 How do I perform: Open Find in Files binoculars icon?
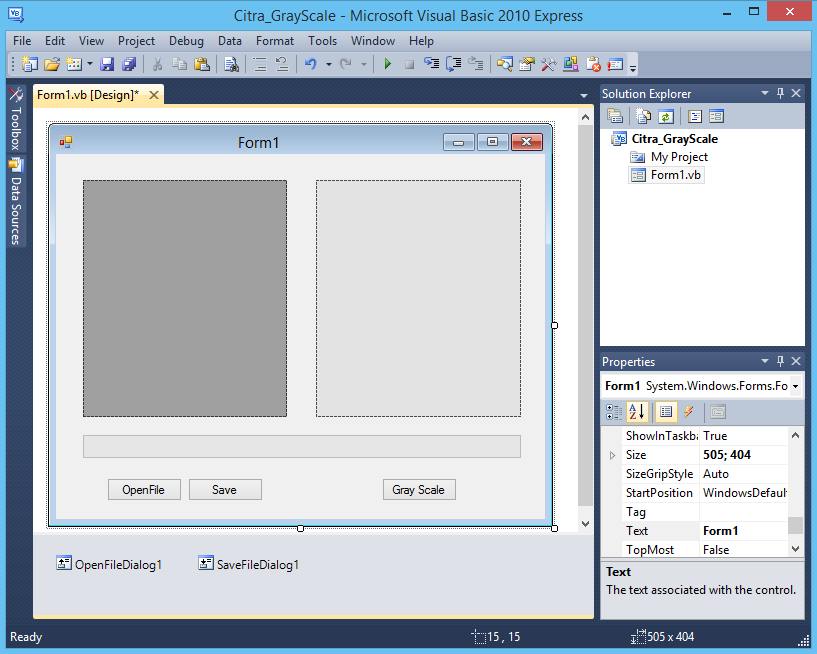pyautogui.click(x=231, y=64)
